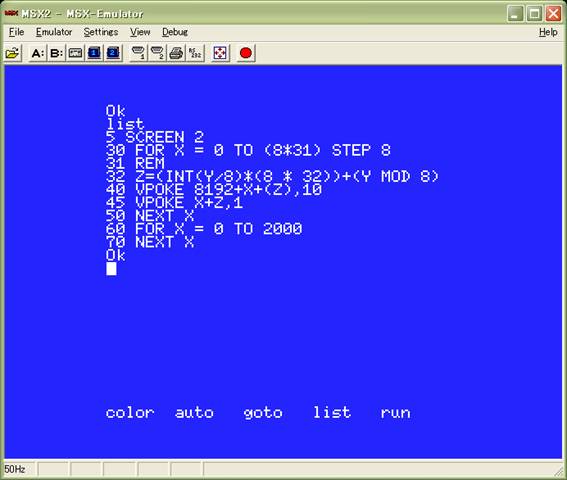Click the printer icon in toolbar
Image resolution: width=567 pixels, height=480 pixels.
point(176,53)
